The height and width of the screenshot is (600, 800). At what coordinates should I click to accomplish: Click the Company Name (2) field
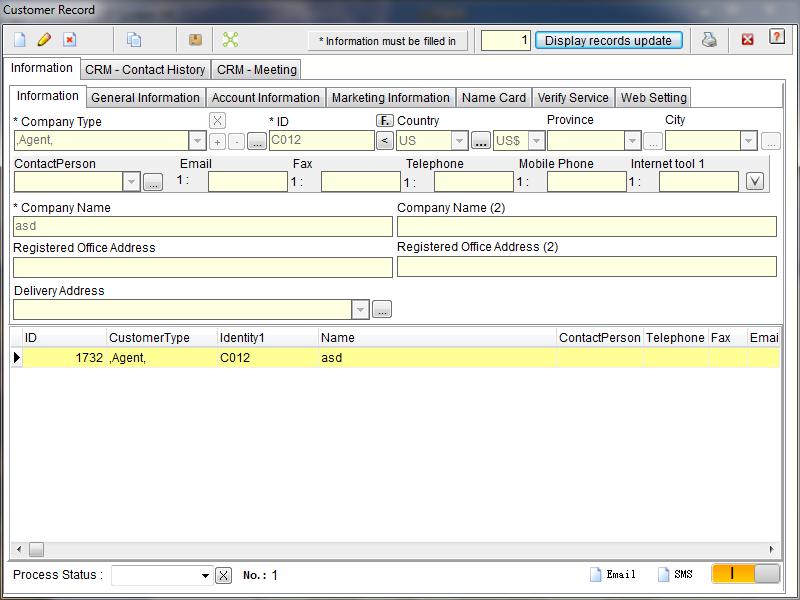[x=587, y=226]
